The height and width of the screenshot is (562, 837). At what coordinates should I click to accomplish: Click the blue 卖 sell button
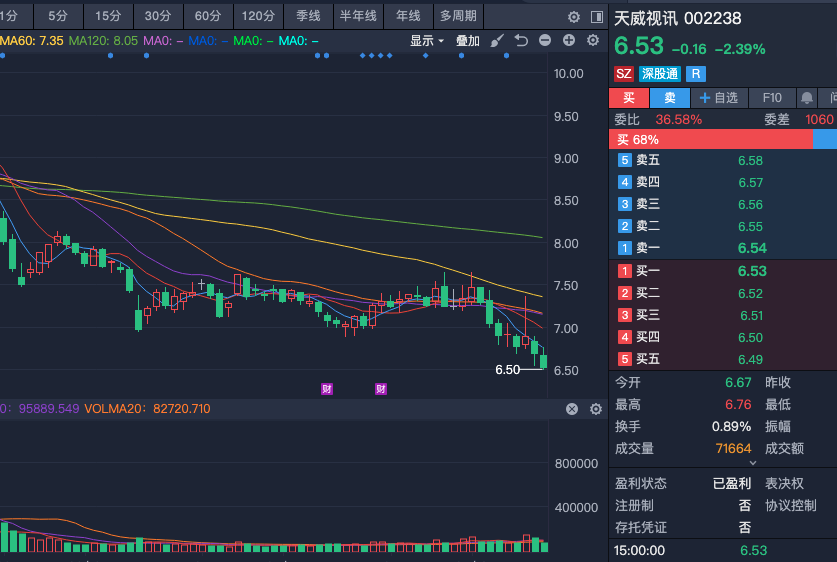tap(669, 98)
